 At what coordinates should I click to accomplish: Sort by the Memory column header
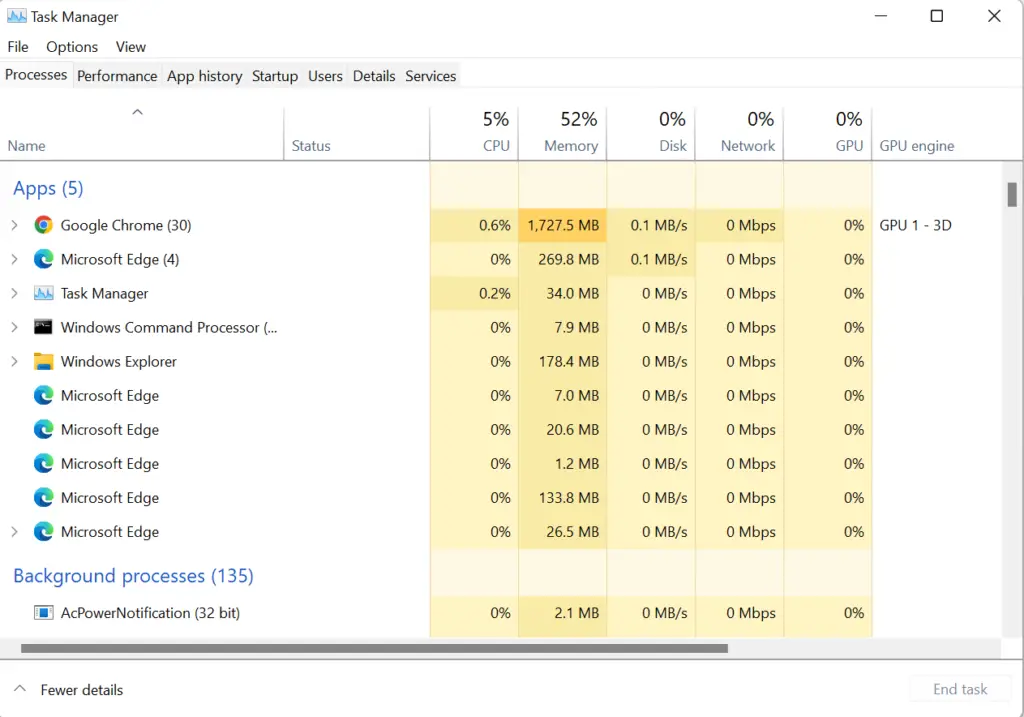[x=562, y=134]
